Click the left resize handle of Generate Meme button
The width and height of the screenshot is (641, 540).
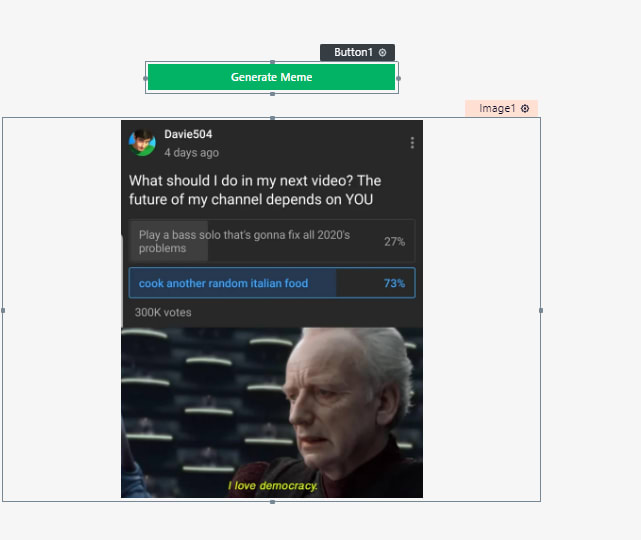pos(145,78)
